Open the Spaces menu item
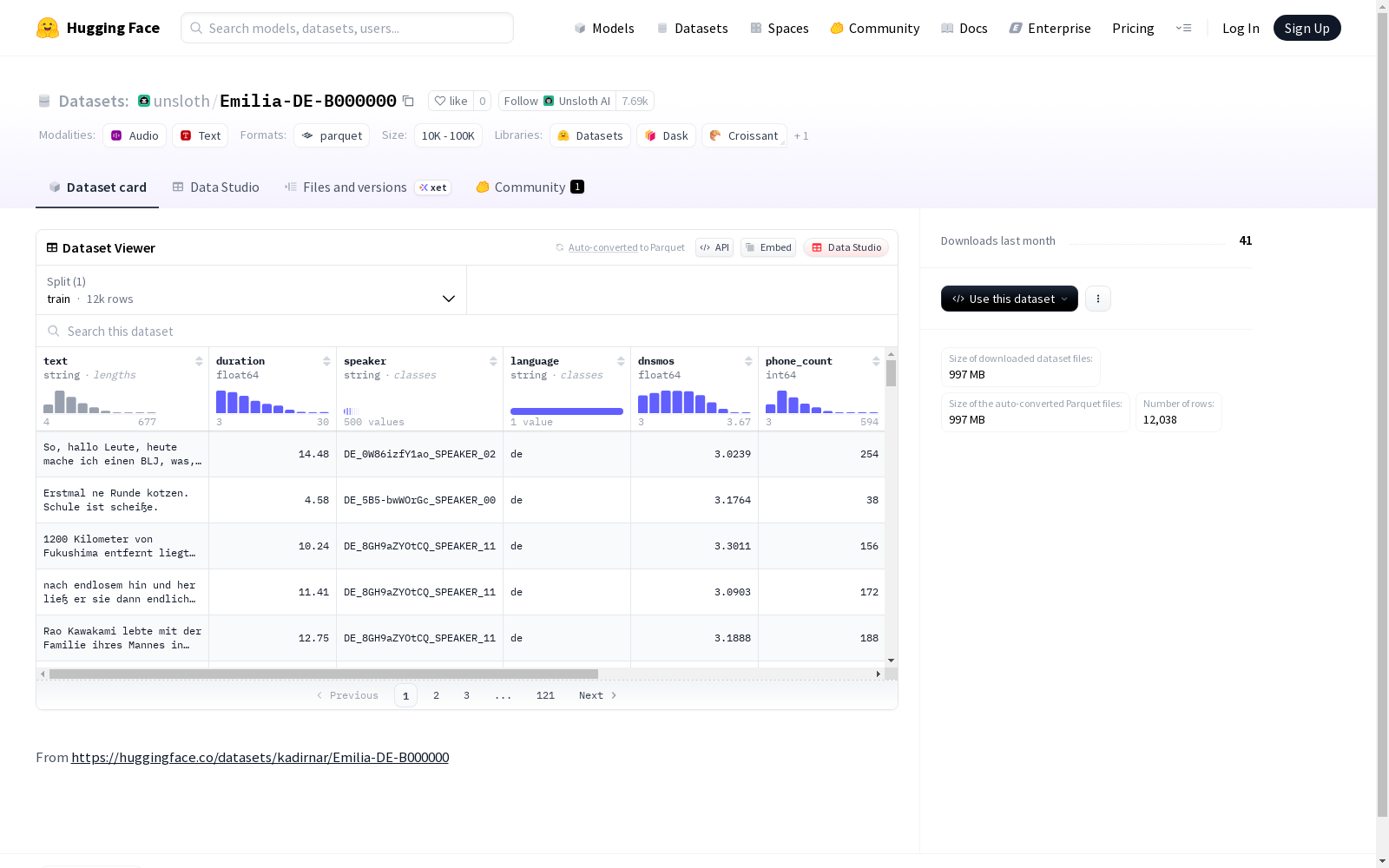1389x868 pixels. 780,28
